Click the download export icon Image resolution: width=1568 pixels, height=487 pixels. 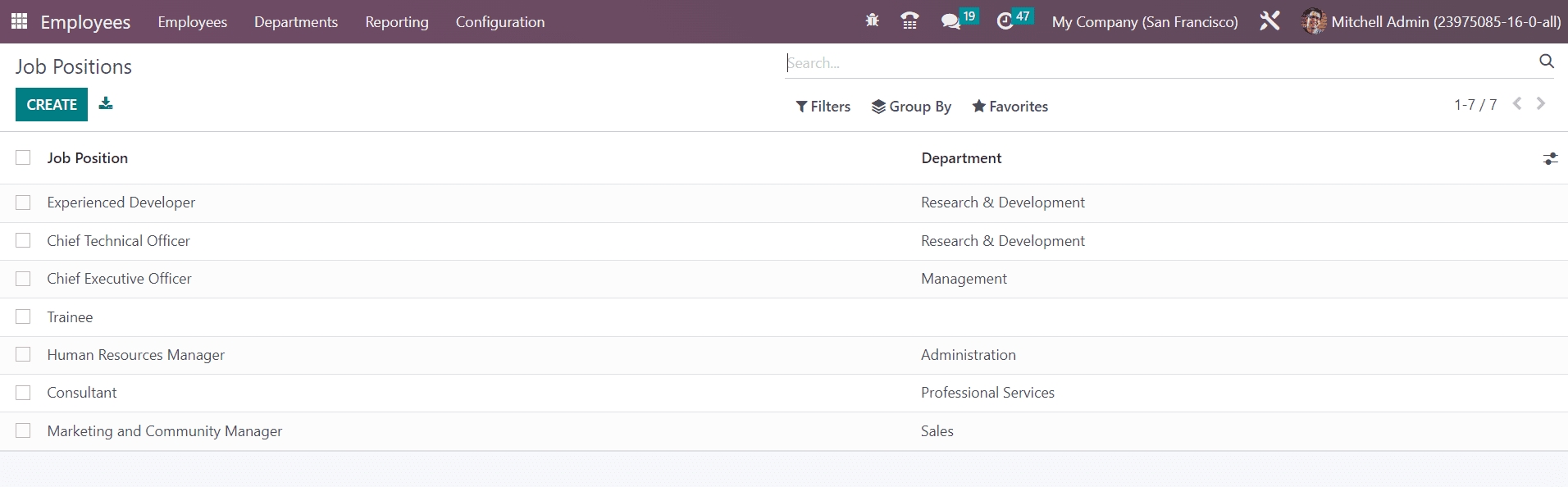point(106,103)
